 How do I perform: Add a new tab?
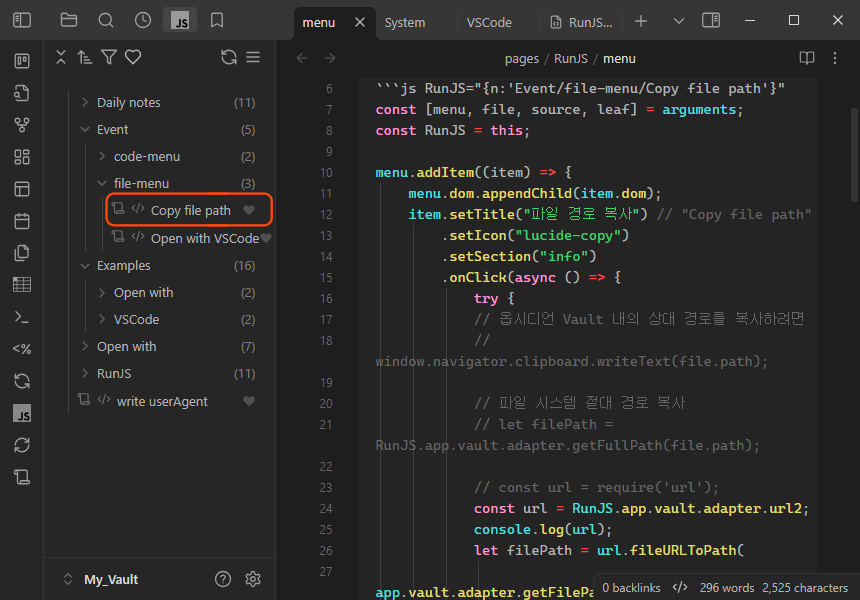[x=641, y=21]
